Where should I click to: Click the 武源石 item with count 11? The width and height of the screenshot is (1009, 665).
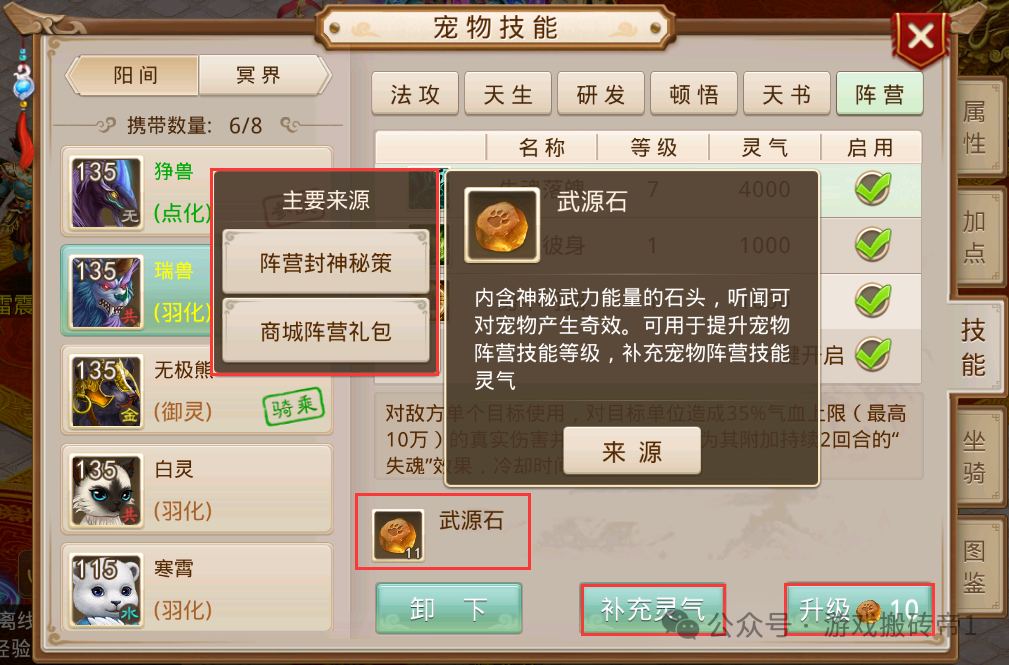(x=398, y=536)
